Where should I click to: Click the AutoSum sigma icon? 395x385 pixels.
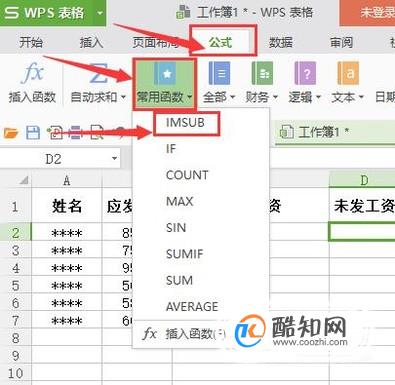(x=99, y=72)
